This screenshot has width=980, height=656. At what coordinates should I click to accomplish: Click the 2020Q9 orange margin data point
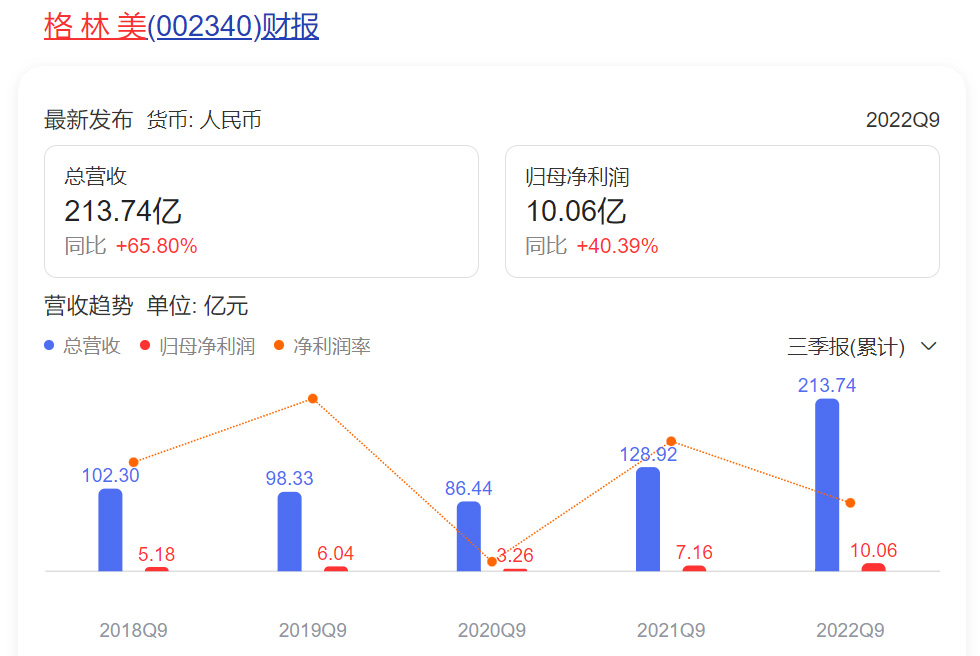[x=492, y=562]
